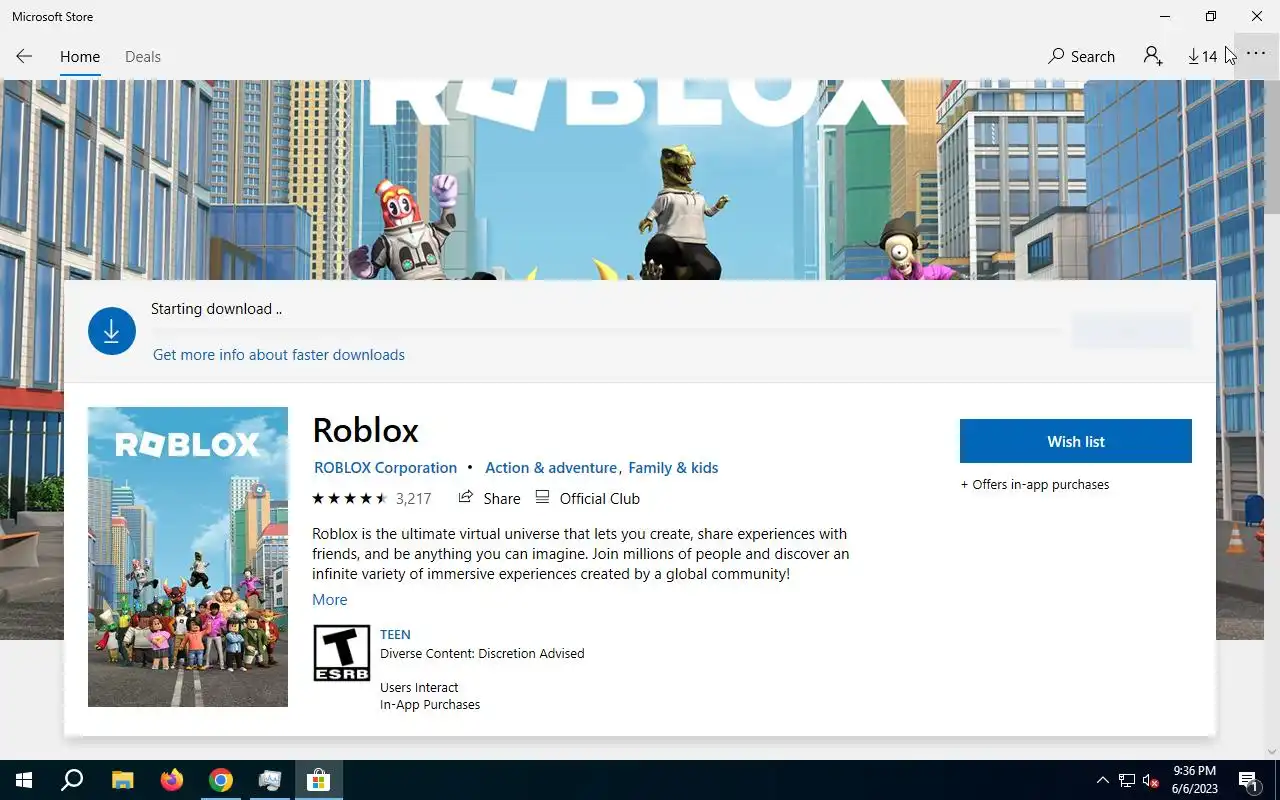Screen dimensions: 1280x800
Task: Minimize the Microsoft Store window
Action: (x=1165, y=16)
